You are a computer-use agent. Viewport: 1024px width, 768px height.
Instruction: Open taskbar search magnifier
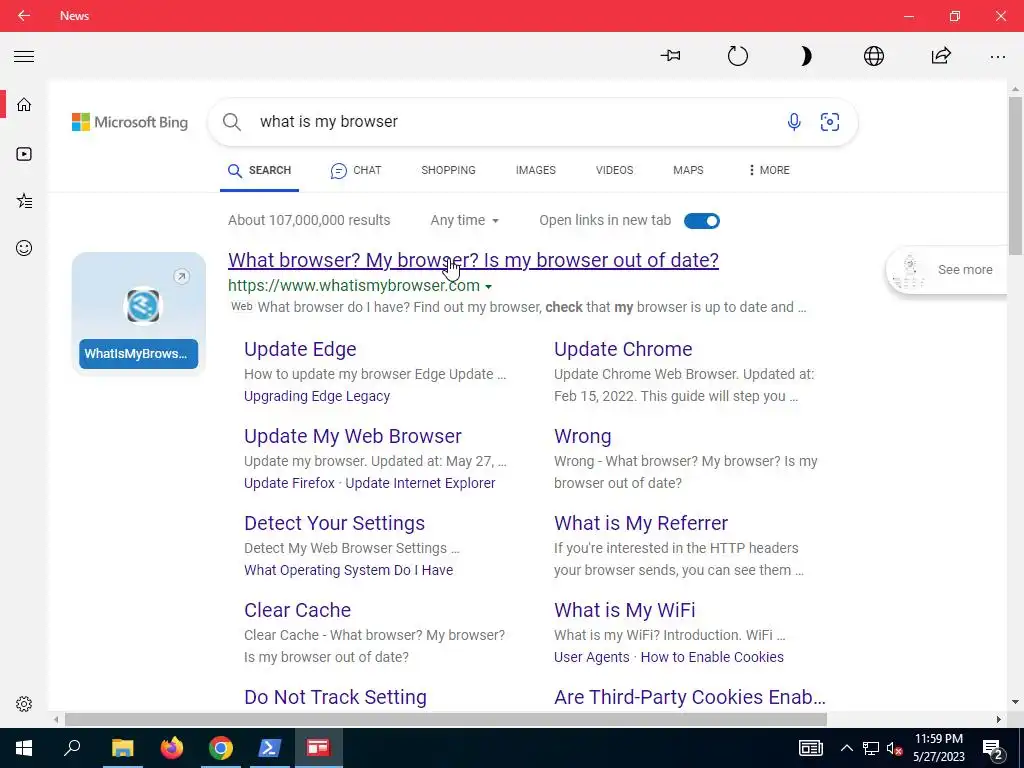72,748
